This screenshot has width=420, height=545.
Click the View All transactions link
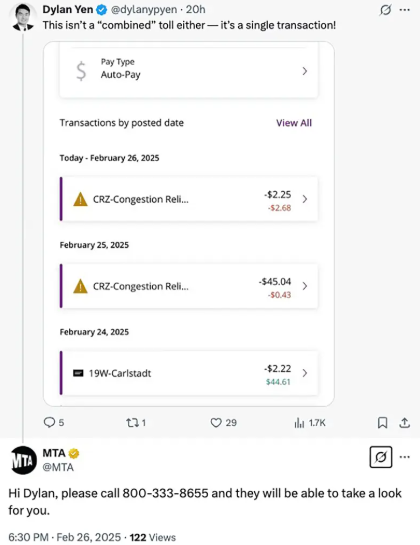(x=294, y=123)
